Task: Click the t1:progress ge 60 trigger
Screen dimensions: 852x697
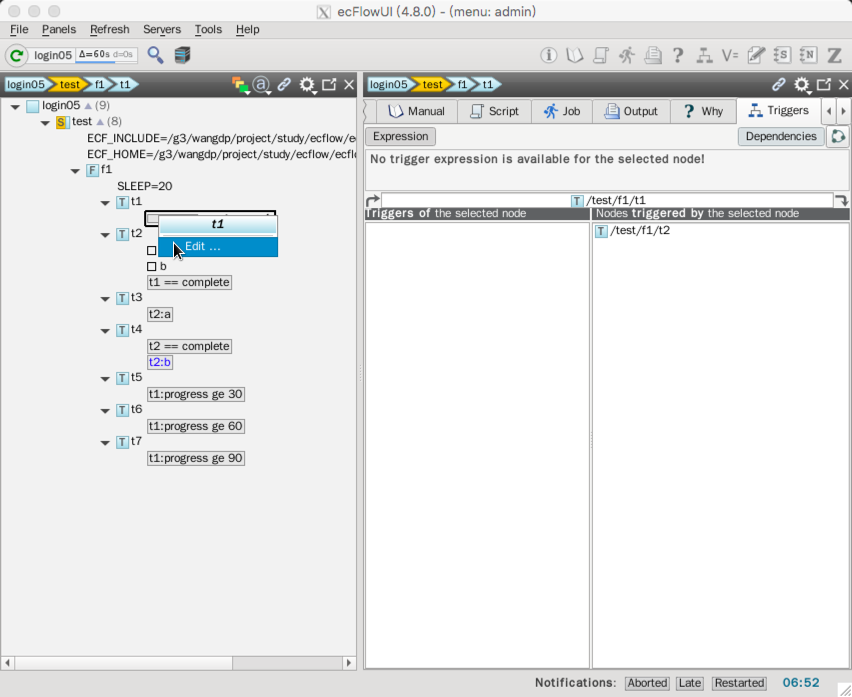Action: [x=196, y=426]
